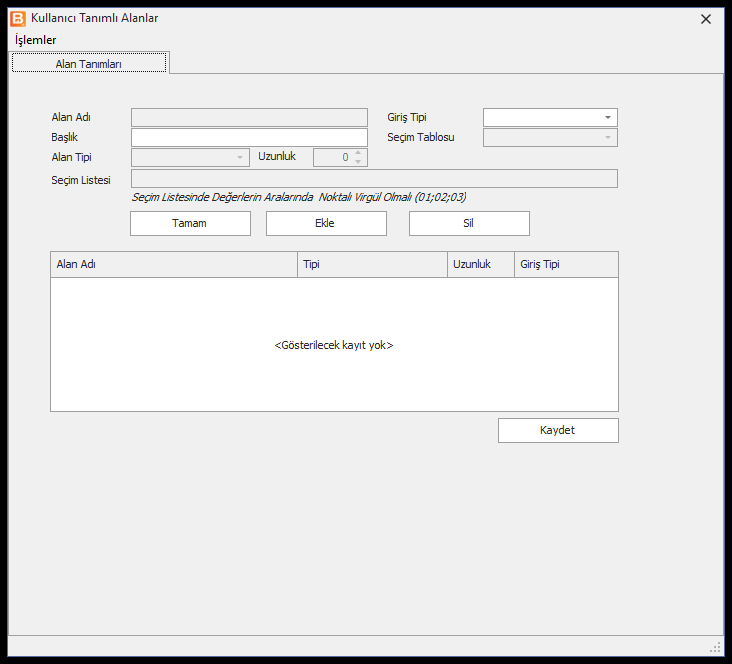Sort by Tipi column header
The height and width of the screenshot is (664, 732).
click(373, 264)
